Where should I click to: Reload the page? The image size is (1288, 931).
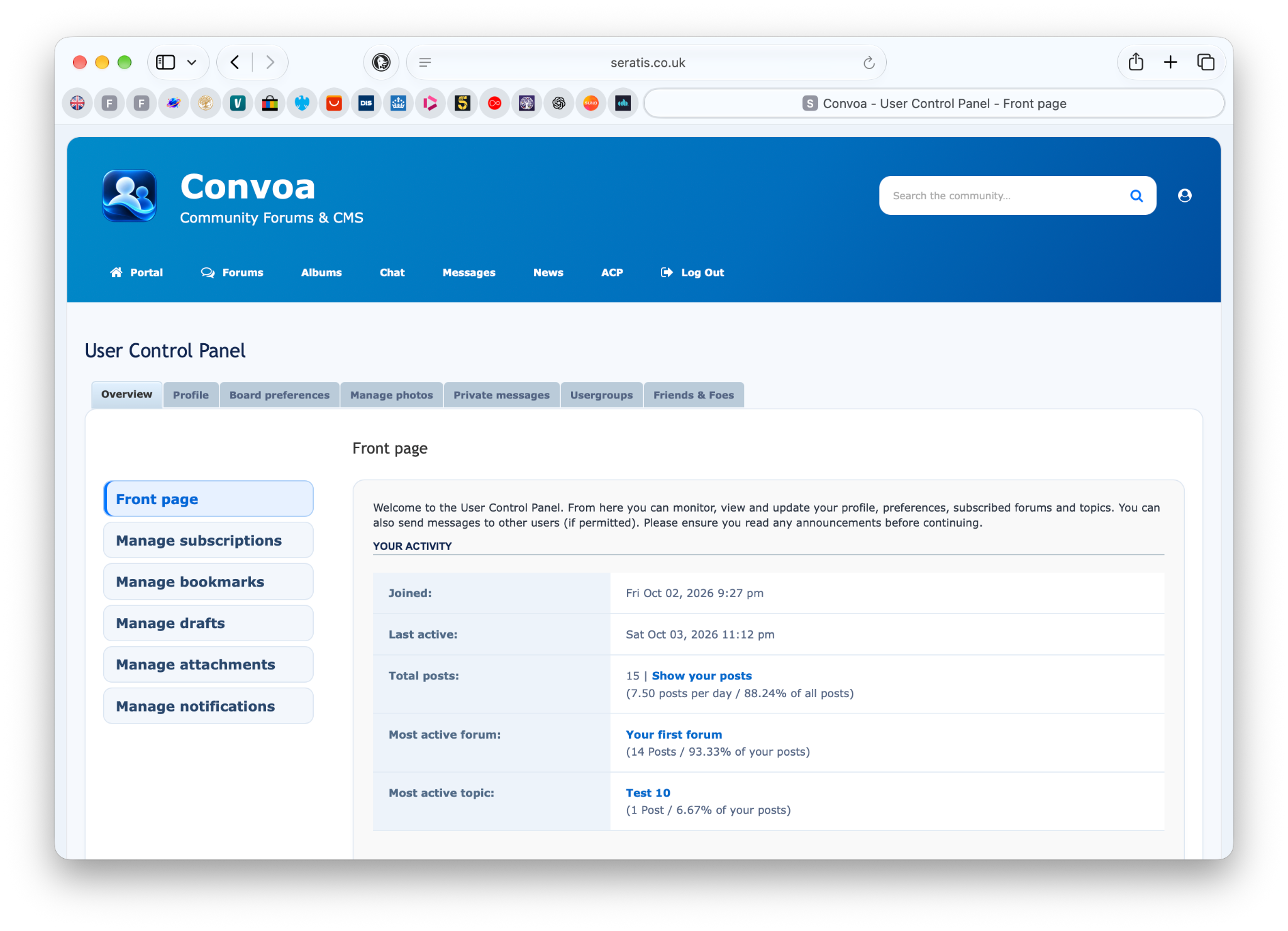pos(869,63)
